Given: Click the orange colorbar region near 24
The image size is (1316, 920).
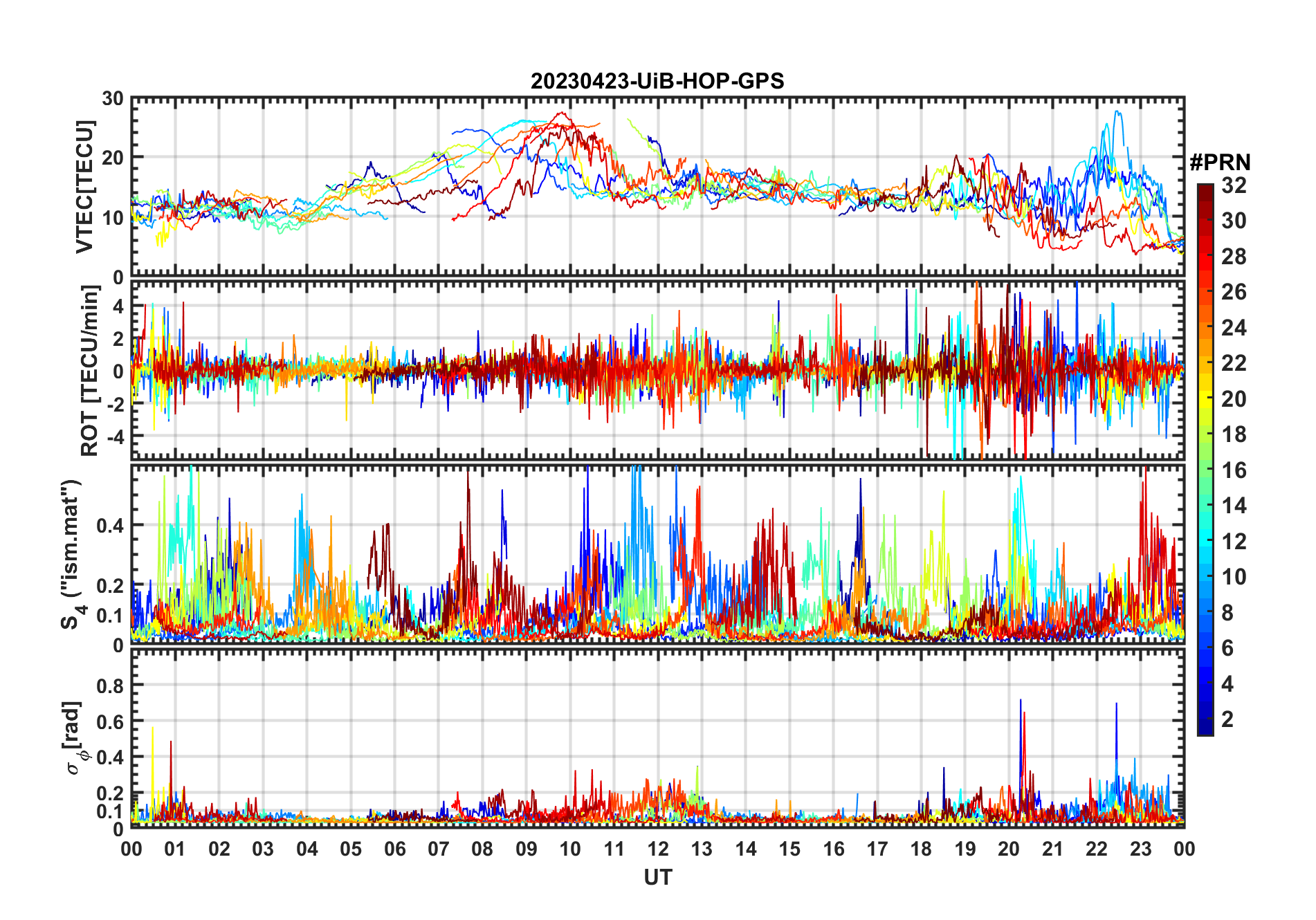Looking at the screenshot, I should click(x=1205, y=328).
